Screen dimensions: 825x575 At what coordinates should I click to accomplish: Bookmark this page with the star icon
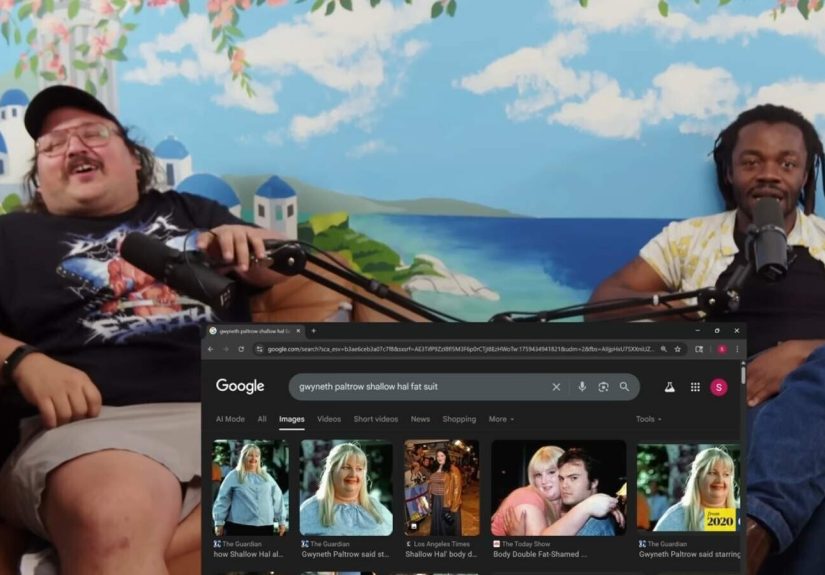coord(678,349)
